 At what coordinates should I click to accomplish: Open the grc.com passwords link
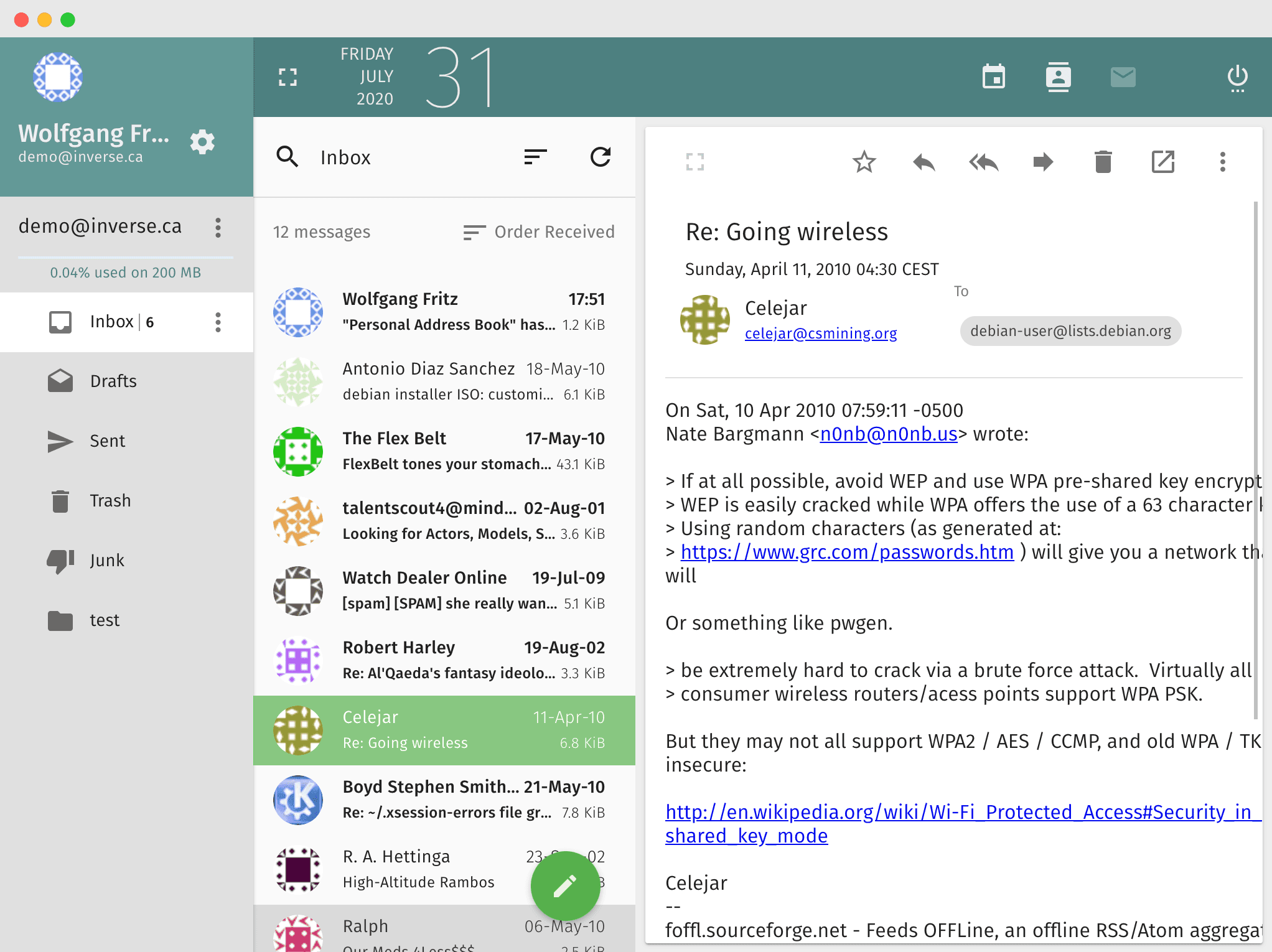[847, 552]
